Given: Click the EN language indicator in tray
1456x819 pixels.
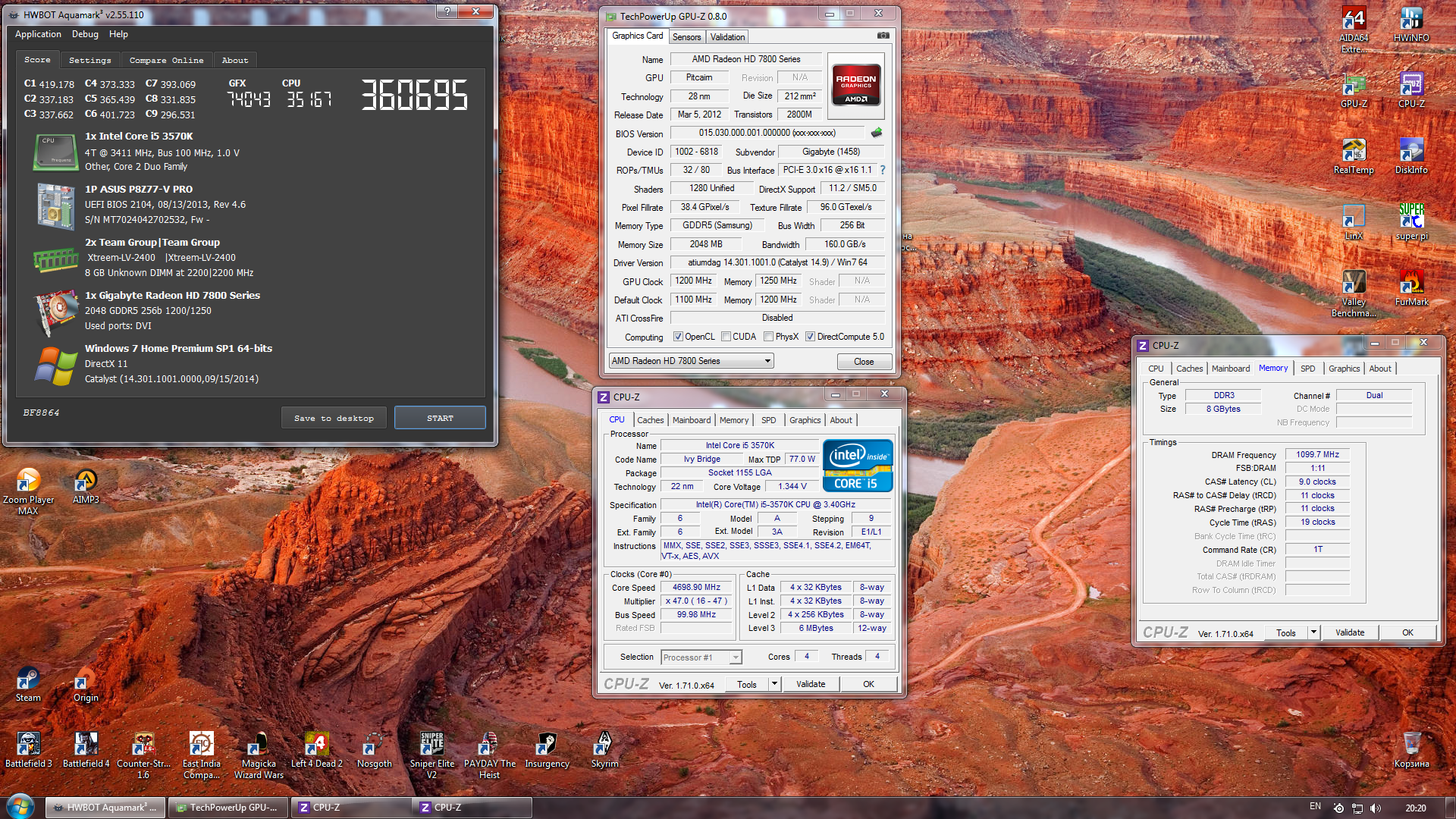Looking at the screenshot, I should 1315,806.
